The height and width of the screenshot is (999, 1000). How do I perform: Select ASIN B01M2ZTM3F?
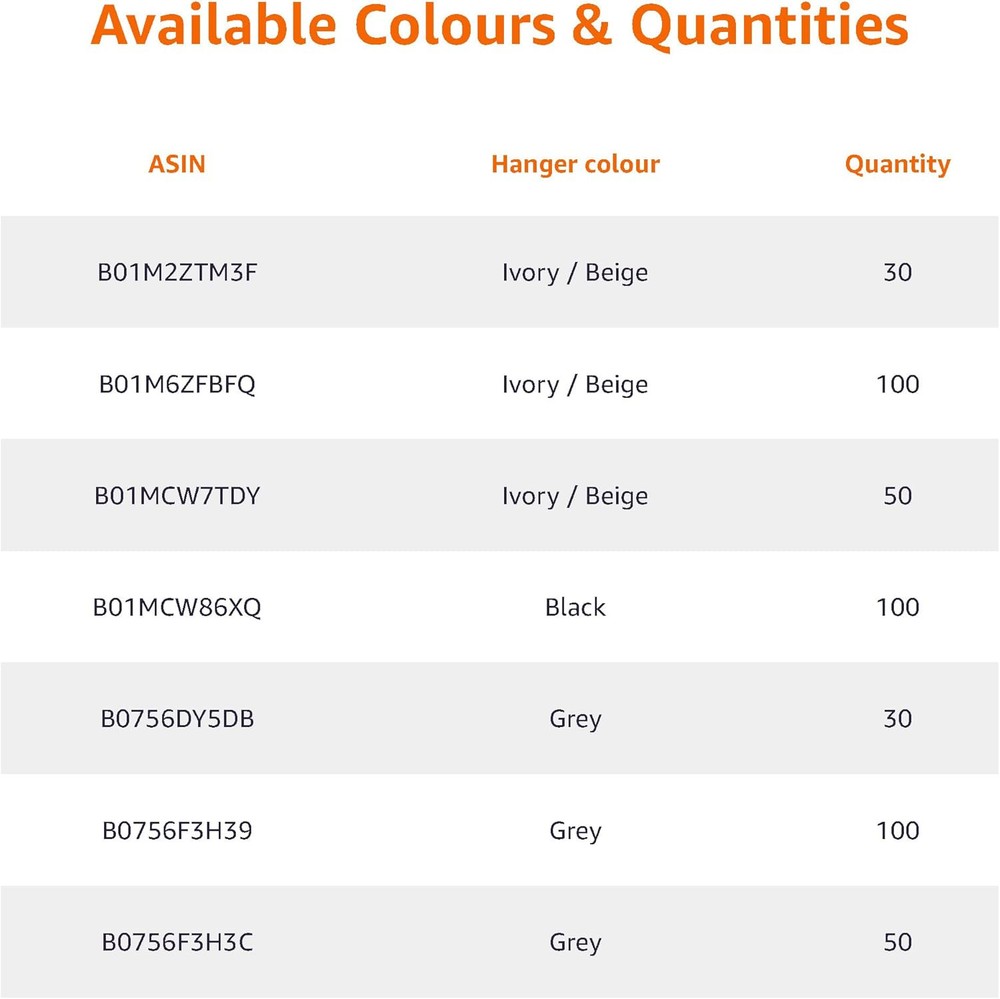pos(177,272)
